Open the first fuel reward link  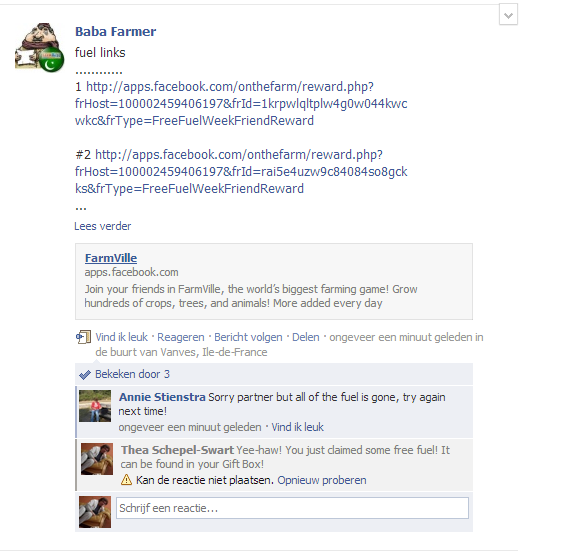pyautogui.click(x=241, y=104)
